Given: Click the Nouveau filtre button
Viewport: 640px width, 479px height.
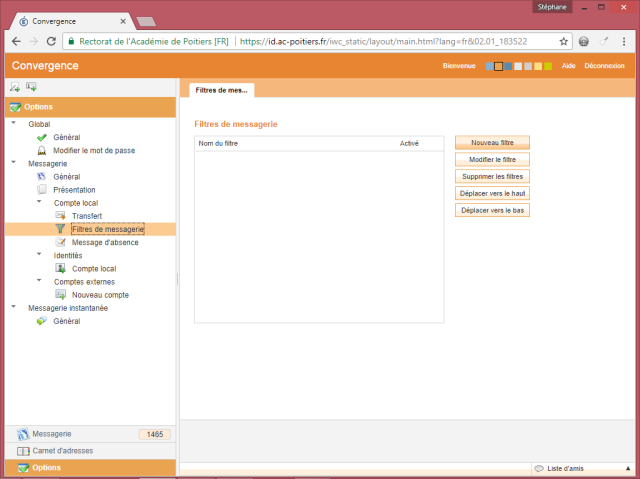Looking at the screenshot, I should pyautogui.click(x=492, y=143).
